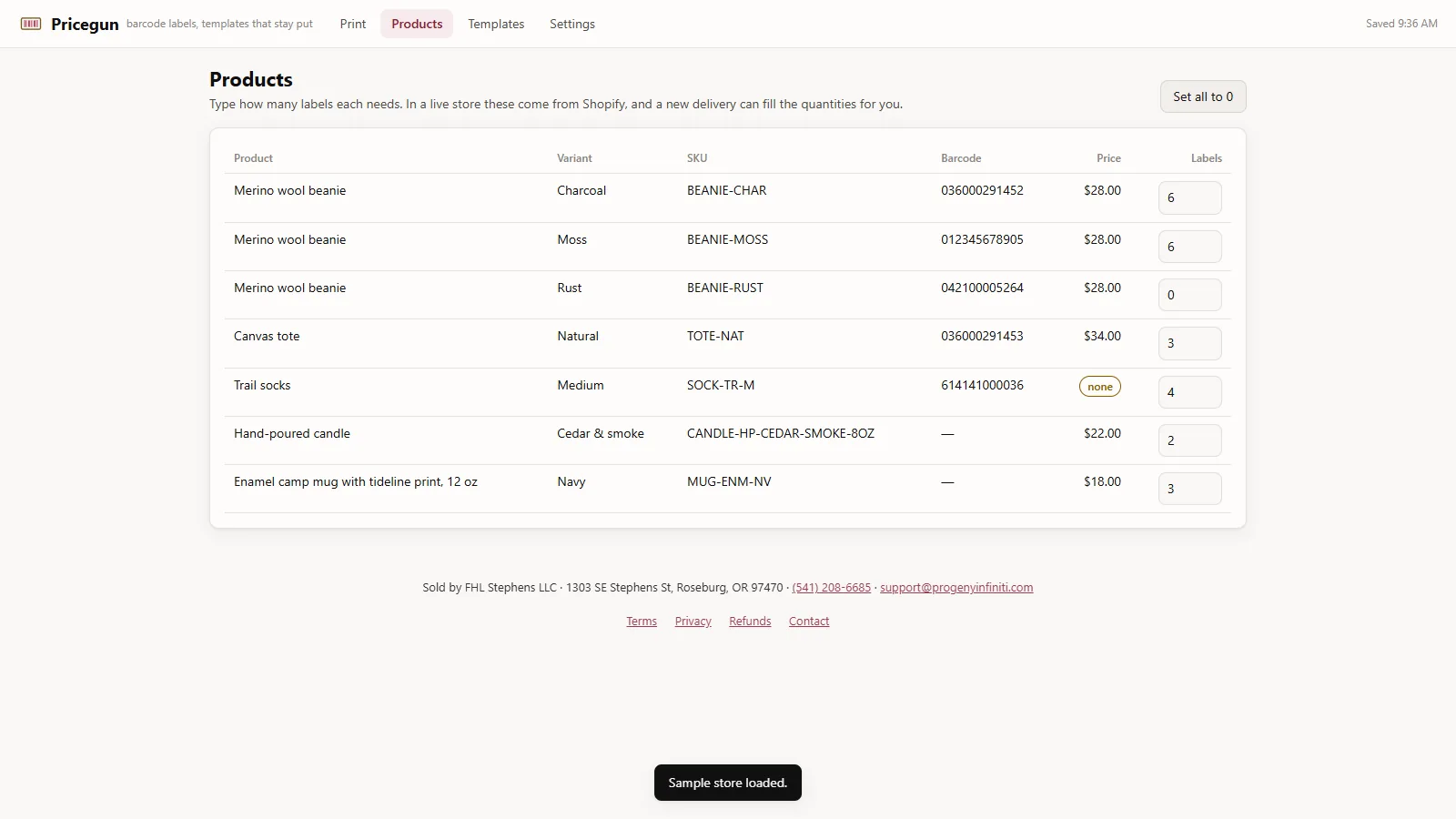1456x819 pixels.
Task: Open the Print tab
Action: click(353, 24)
